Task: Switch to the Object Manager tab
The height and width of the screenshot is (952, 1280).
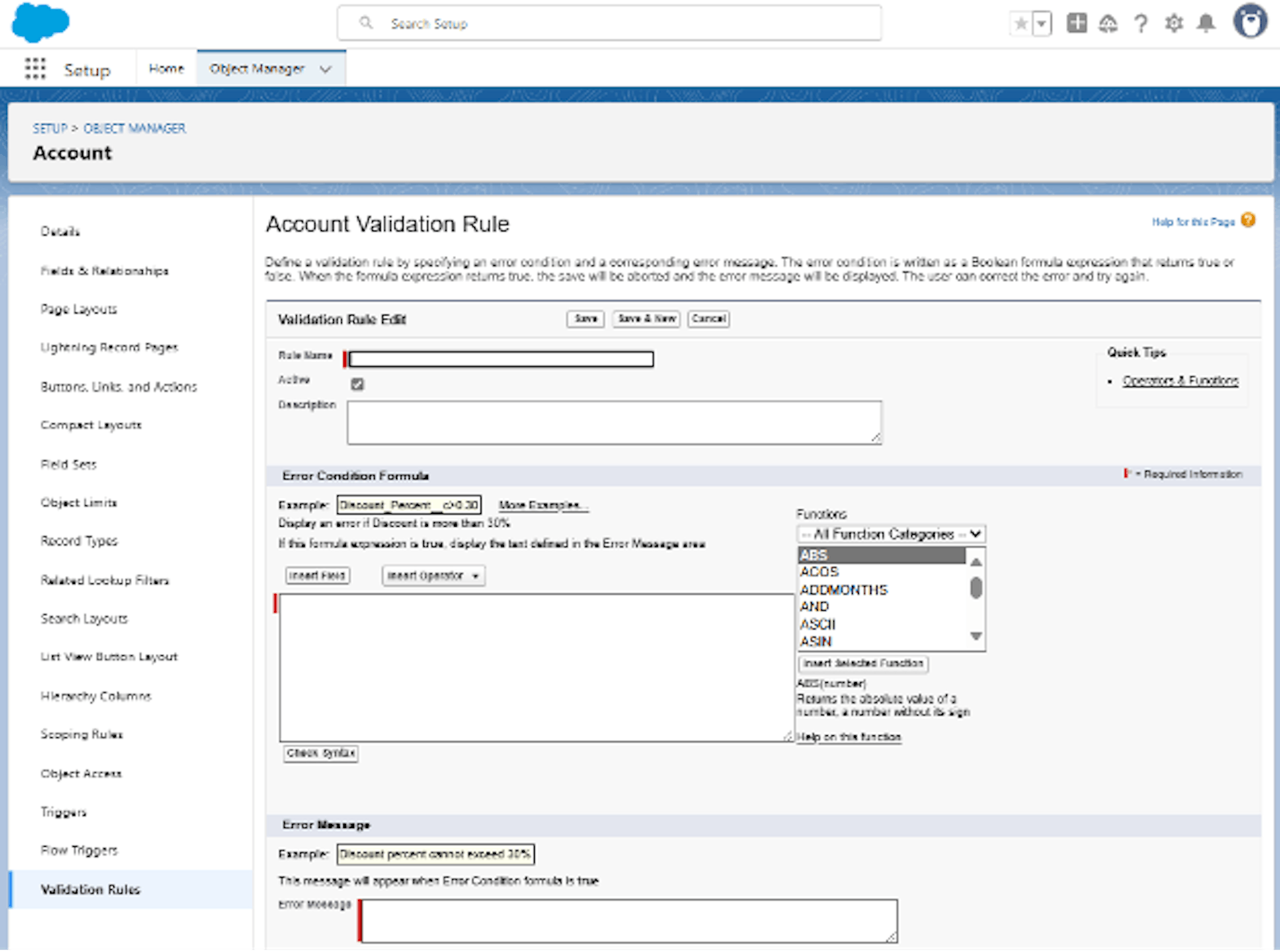Action: coord(257,69)
